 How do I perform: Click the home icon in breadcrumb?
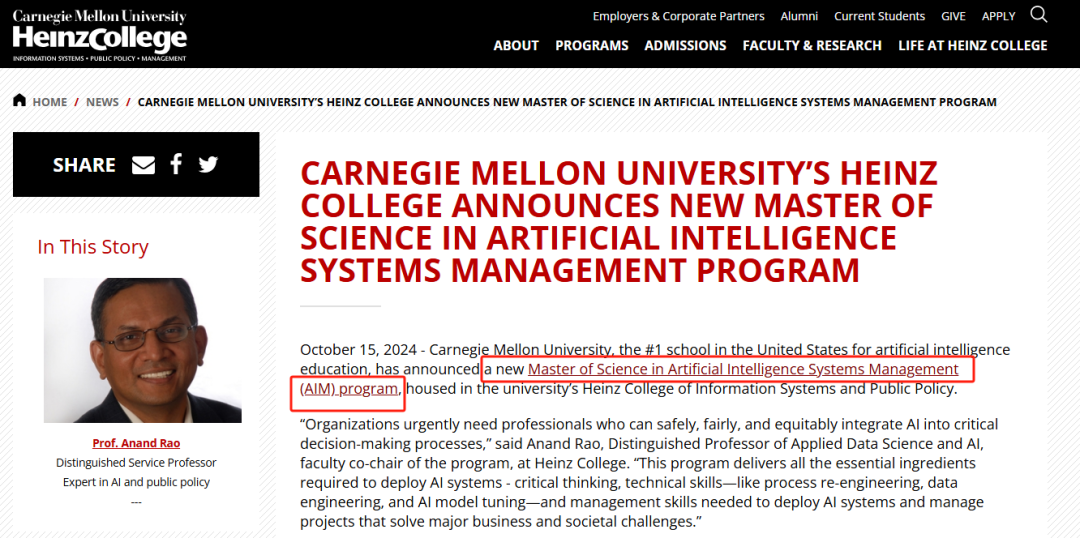point(19,101)
